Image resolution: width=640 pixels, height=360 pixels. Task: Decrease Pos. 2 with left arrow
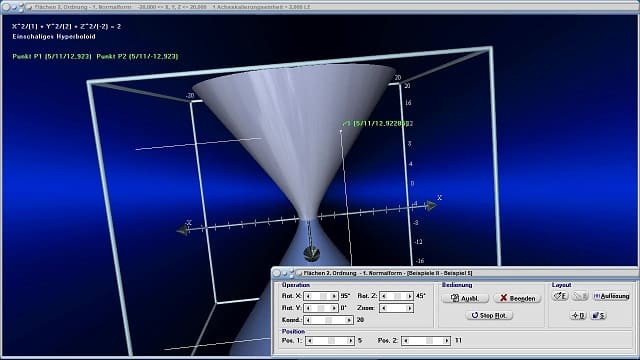[406, 340]
